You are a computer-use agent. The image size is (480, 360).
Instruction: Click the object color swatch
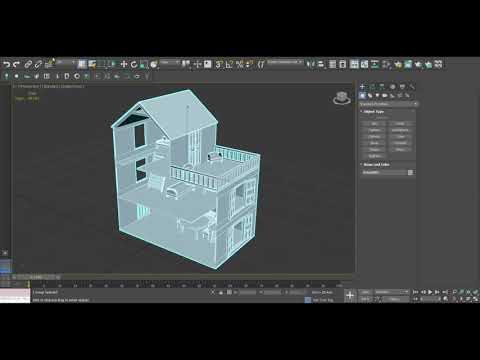(x=410, y=172)
